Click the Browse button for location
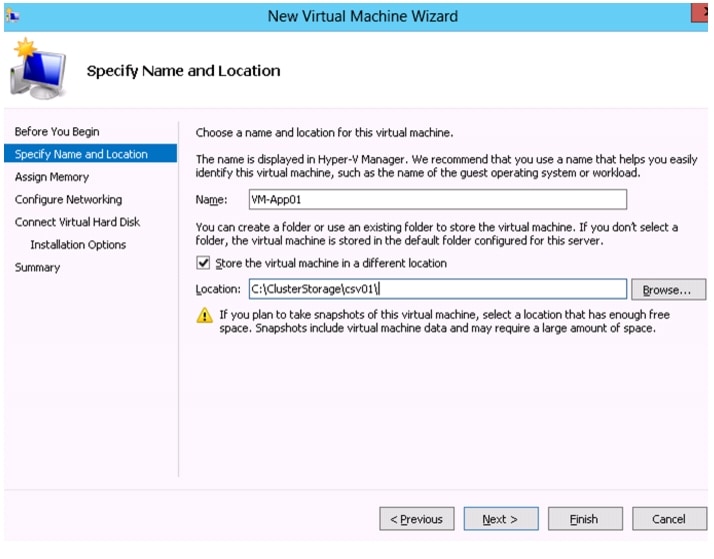 coord(668,290)
